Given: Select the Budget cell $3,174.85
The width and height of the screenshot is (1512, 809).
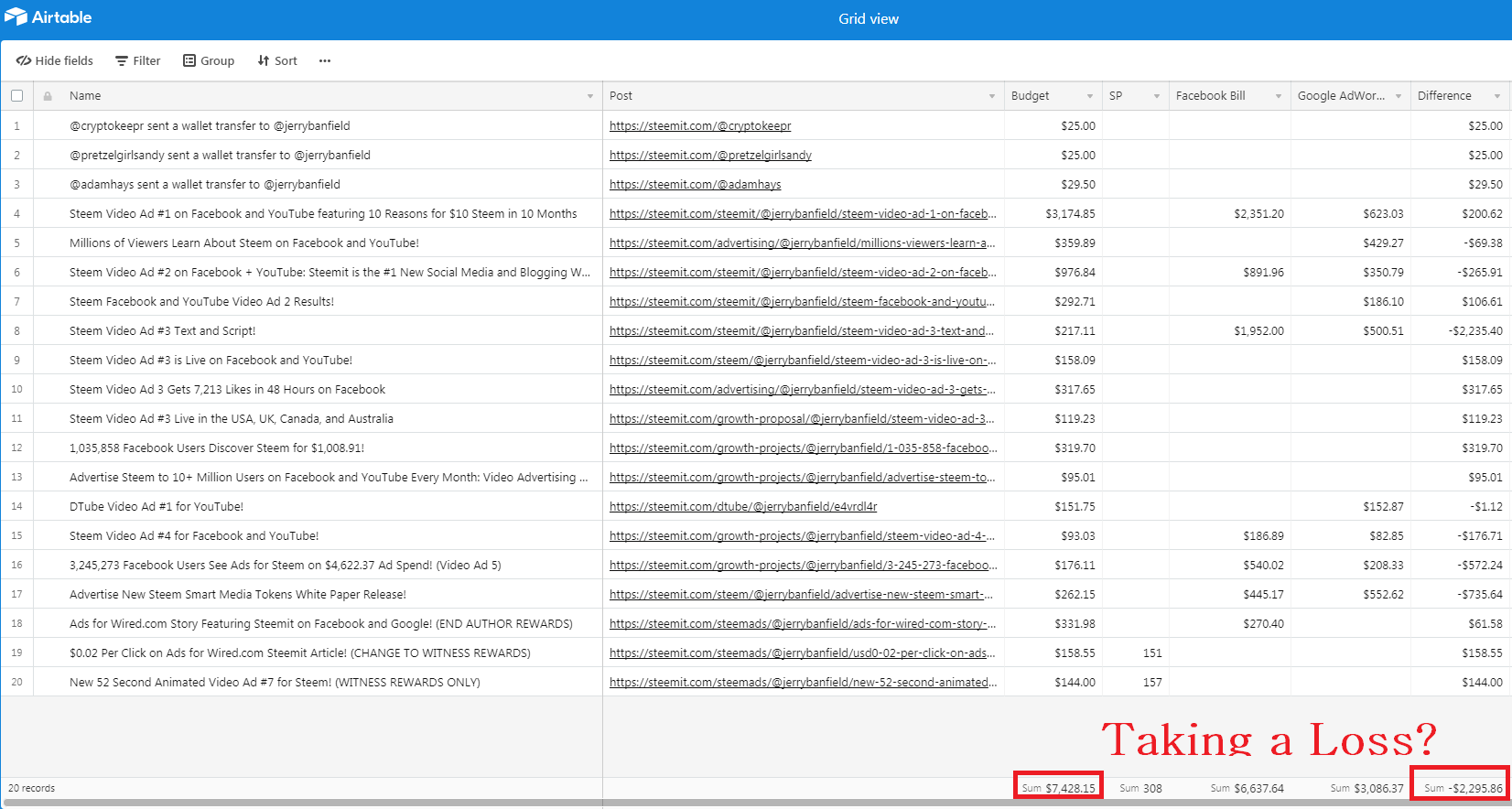Looking at the screenshot, I should pos(1053,213).
